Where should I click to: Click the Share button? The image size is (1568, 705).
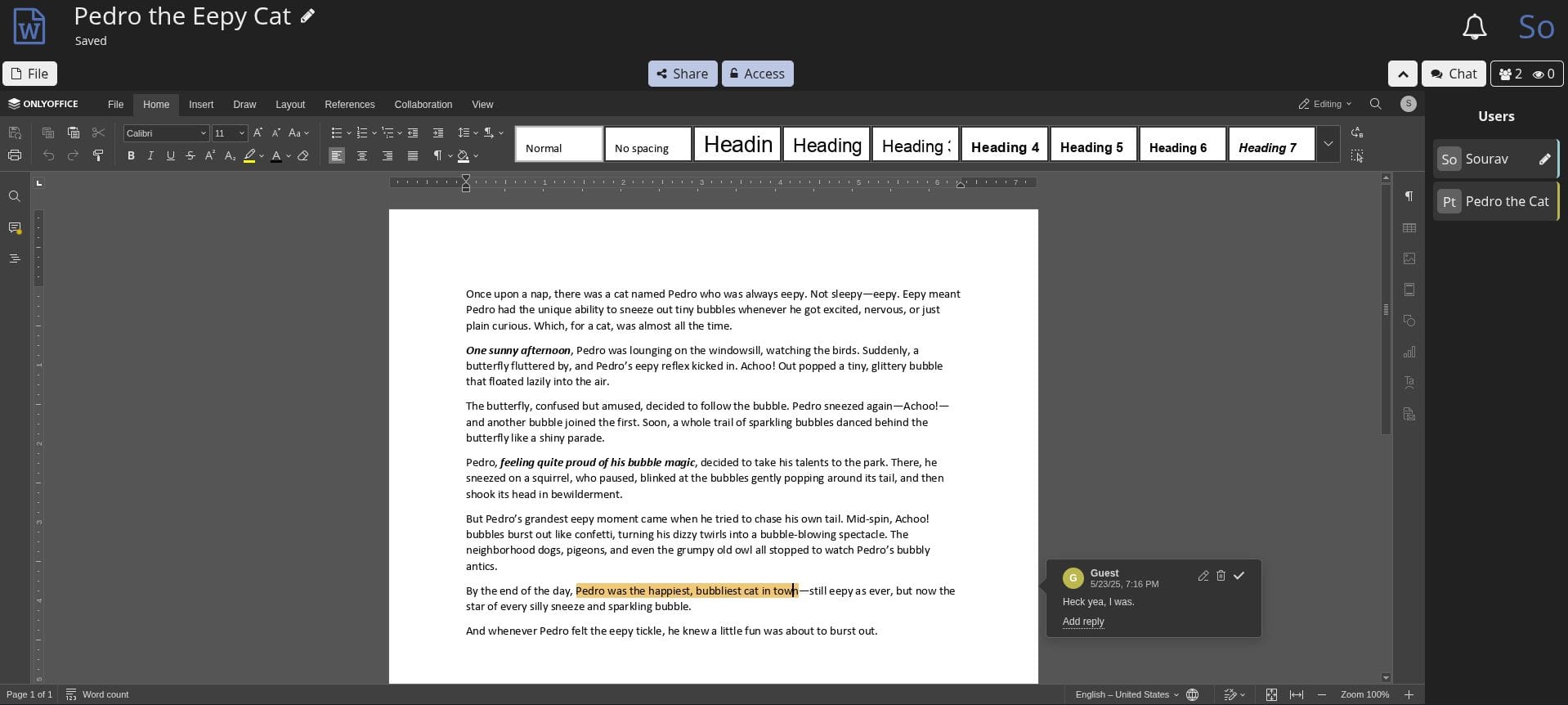point(683,74)
